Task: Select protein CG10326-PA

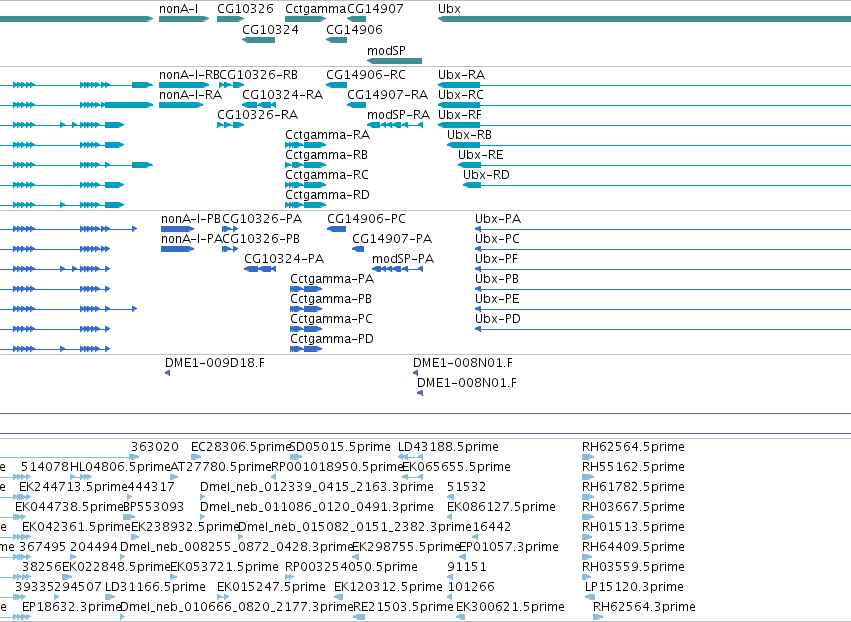Action: pyautogui.click(x=262, y=219)
